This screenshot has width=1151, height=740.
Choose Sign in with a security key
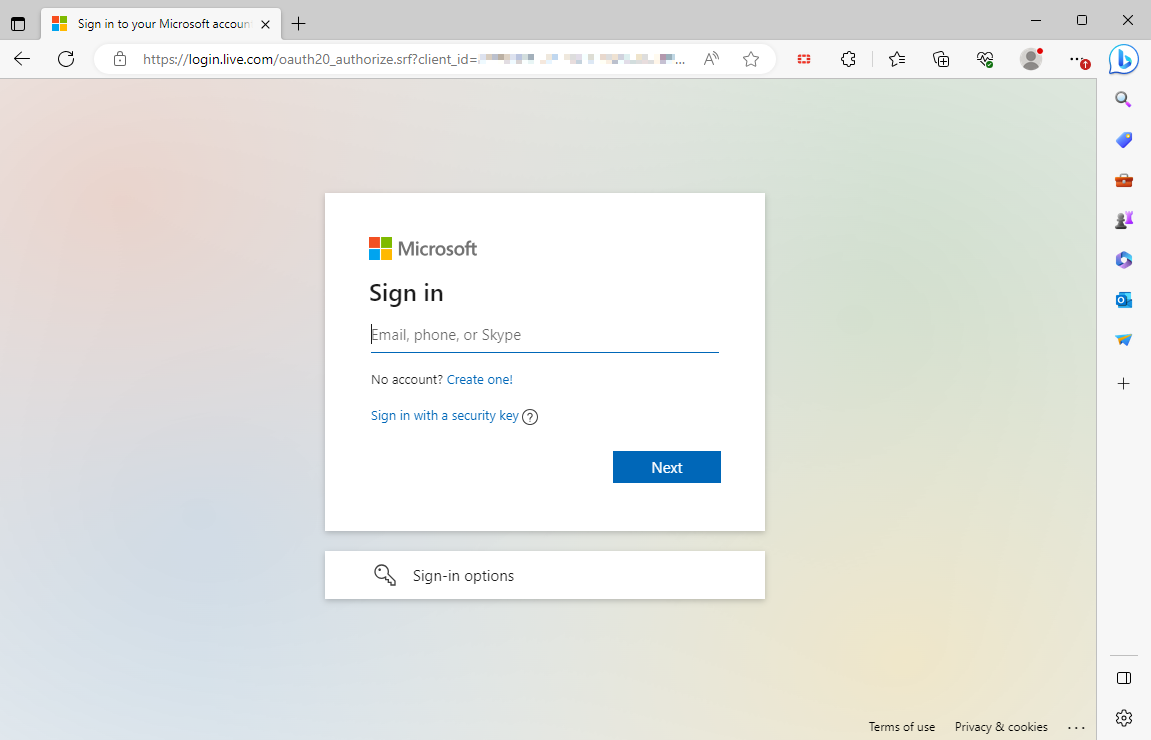click(444, 416)
